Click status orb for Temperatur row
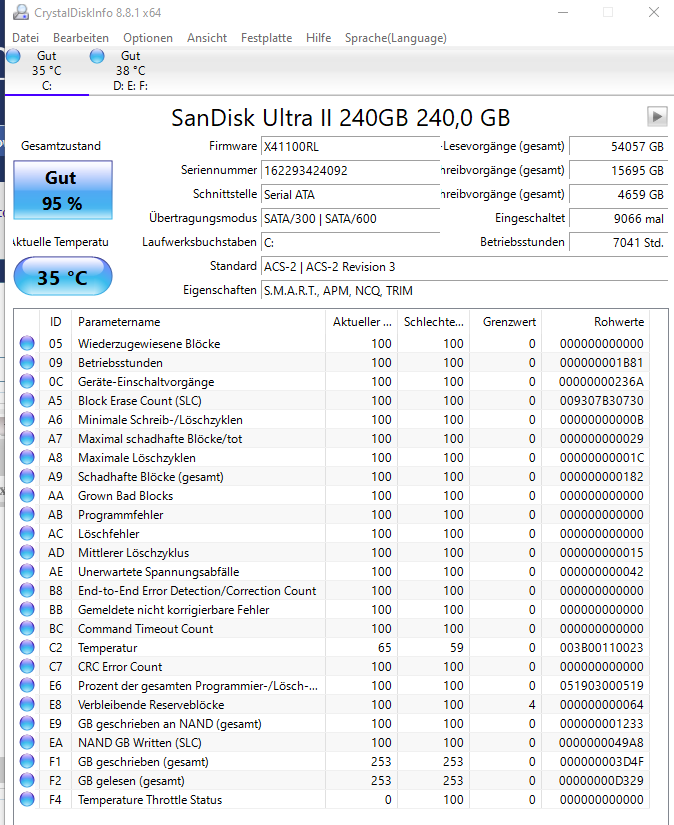The height and width of the screenshot is (825, 674). (27, 647)
